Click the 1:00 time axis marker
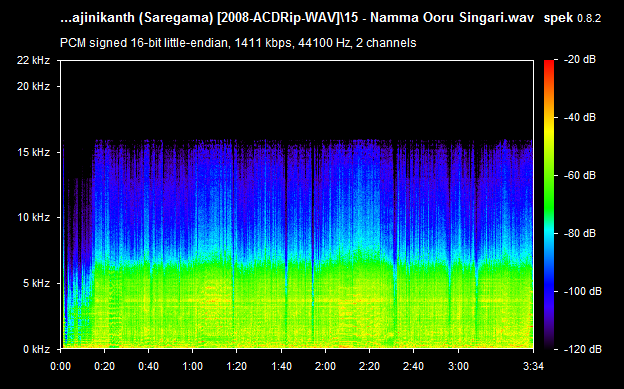The height and width of the screenshot is (389, 624). coord(193,366)
